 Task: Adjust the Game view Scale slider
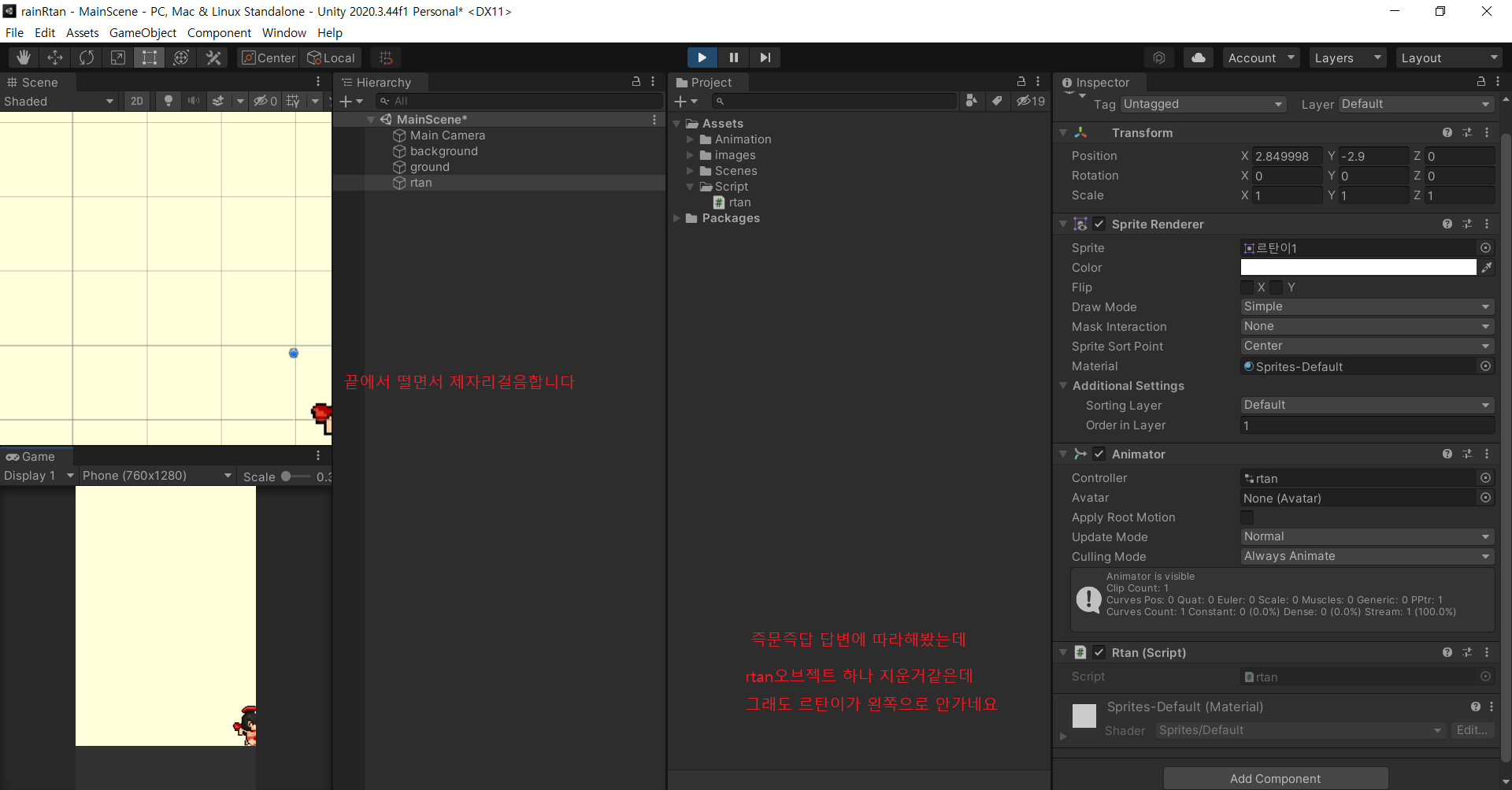coord(296,476)
